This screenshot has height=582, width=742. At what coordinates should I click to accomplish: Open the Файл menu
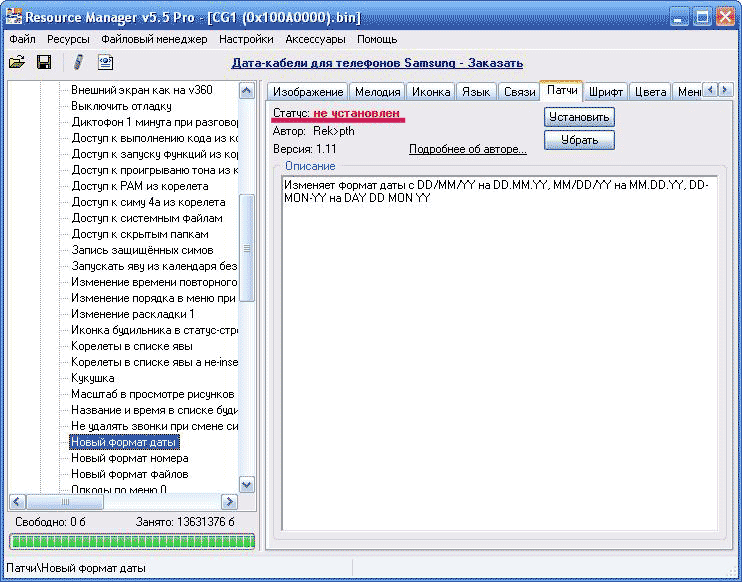click(x=22, y=39)
